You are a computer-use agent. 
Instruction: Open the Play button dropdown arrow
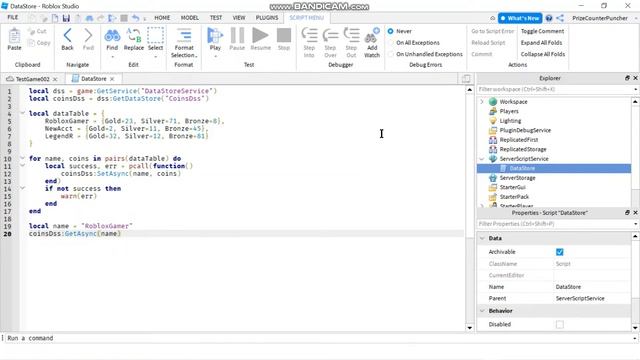(215, 56)
